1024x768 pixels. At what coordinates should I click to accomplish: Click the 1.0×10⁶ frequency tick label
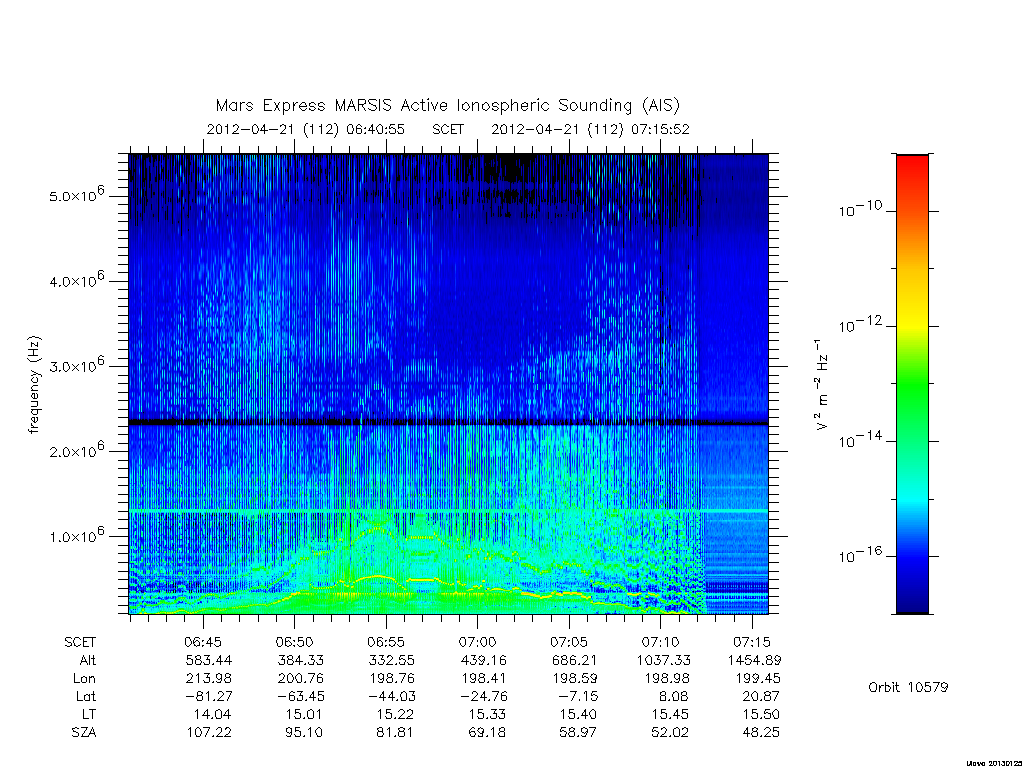click(76, 535)
